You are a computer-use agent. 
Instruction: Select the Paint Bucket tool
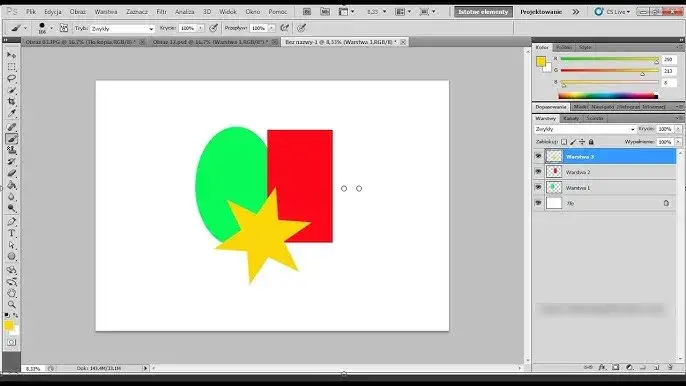click(x=11, y=185)
